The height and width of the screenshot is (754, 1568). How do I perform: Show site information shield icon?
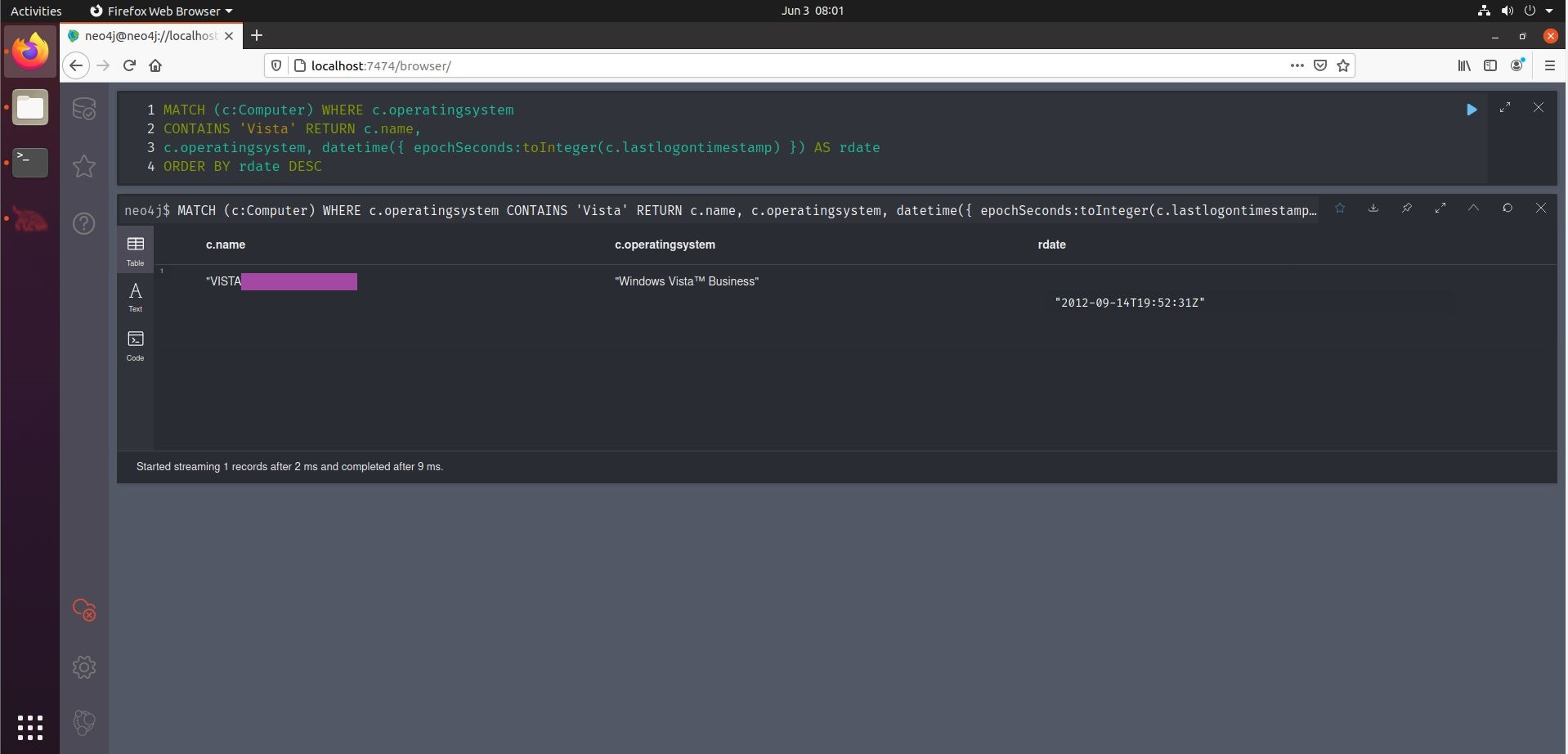276,65
